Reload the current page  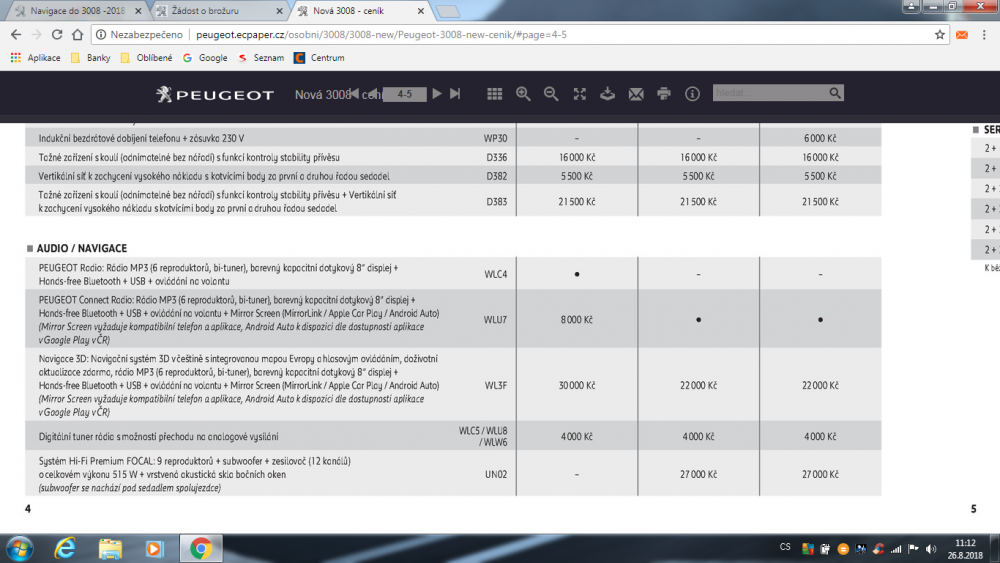click(57, 34)
